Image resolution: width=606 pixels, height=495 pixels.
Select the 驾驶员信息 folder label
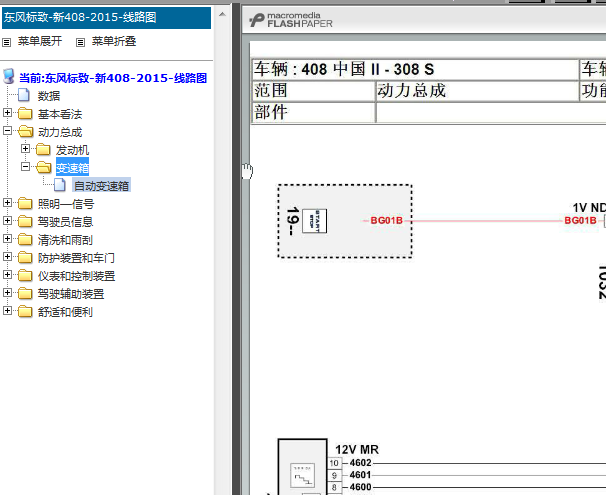(x=65, y=222)
